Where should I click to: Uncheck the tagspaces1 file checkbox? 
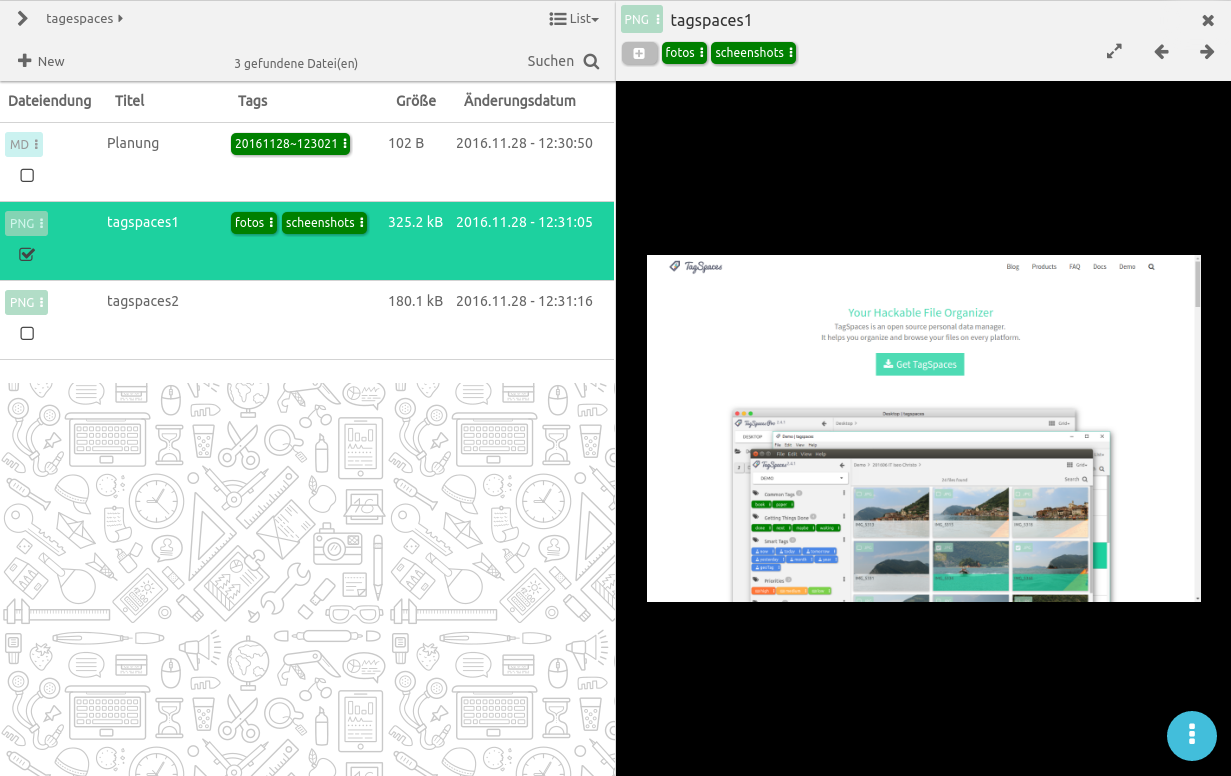[27, 255]
